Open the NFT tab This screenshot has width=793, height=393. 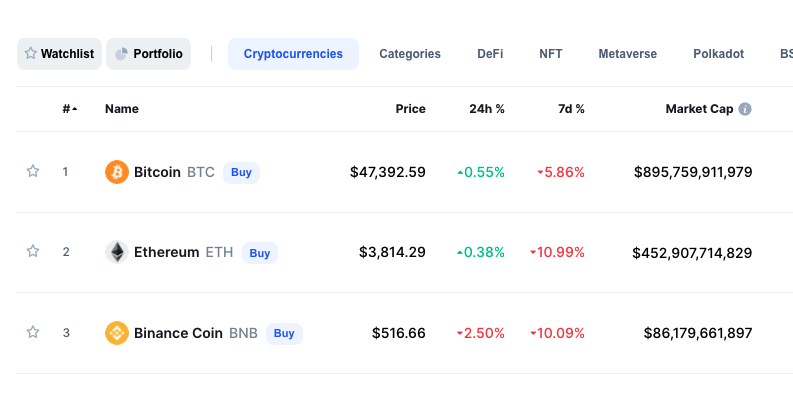tap(551, 54)
